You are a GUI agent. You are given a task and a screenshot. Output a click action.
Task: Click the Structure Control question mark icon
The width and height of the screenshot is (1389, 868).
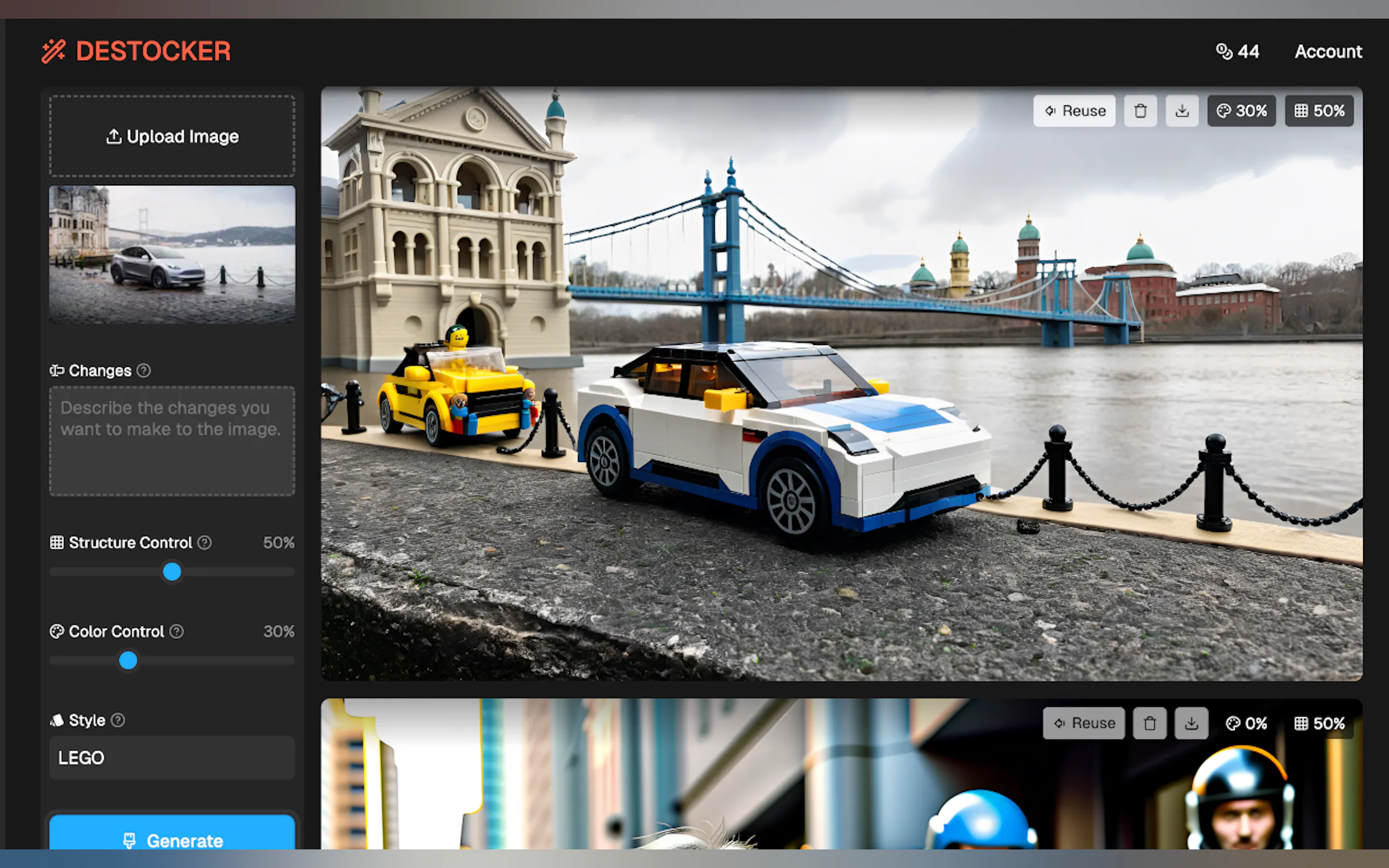click(x=205, y=542)
